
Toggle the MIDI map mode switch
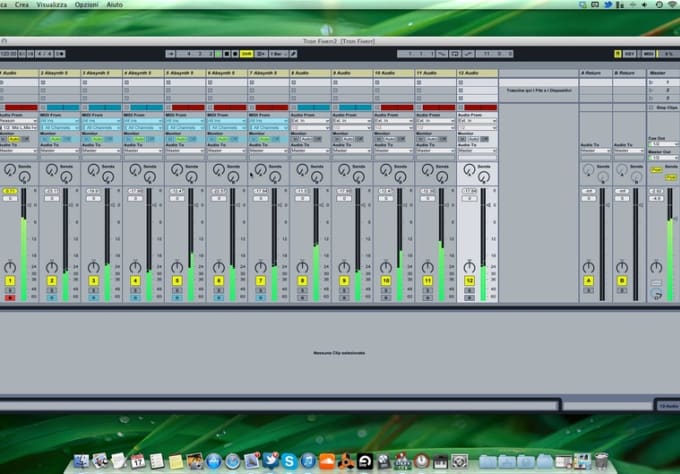pos(648,54)
